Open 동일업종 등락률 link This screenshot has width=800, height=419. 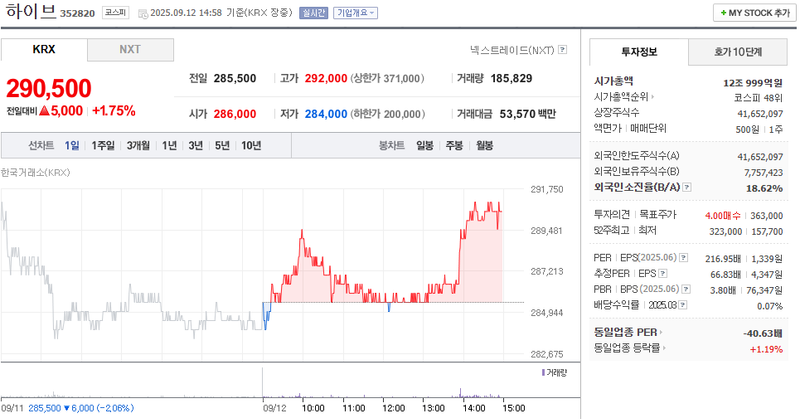click(x=630, y=348)
